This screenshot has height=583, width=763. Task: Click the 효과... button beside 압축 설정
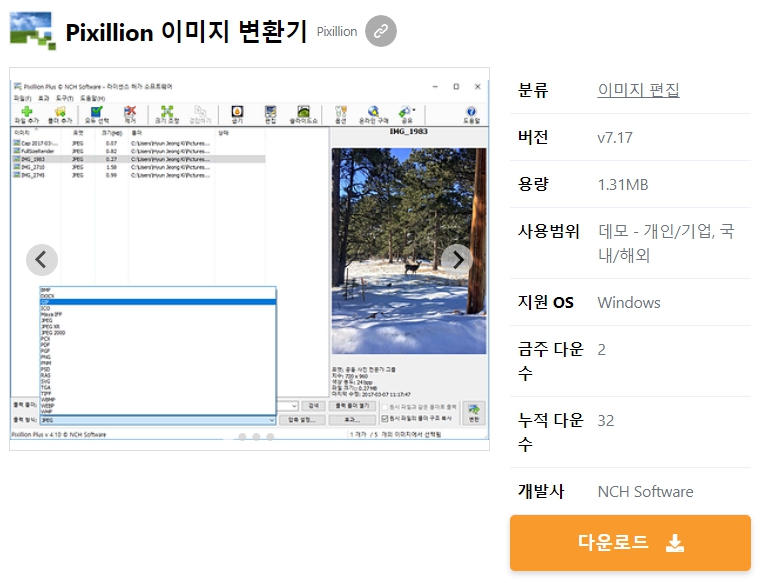coord(352,419)
